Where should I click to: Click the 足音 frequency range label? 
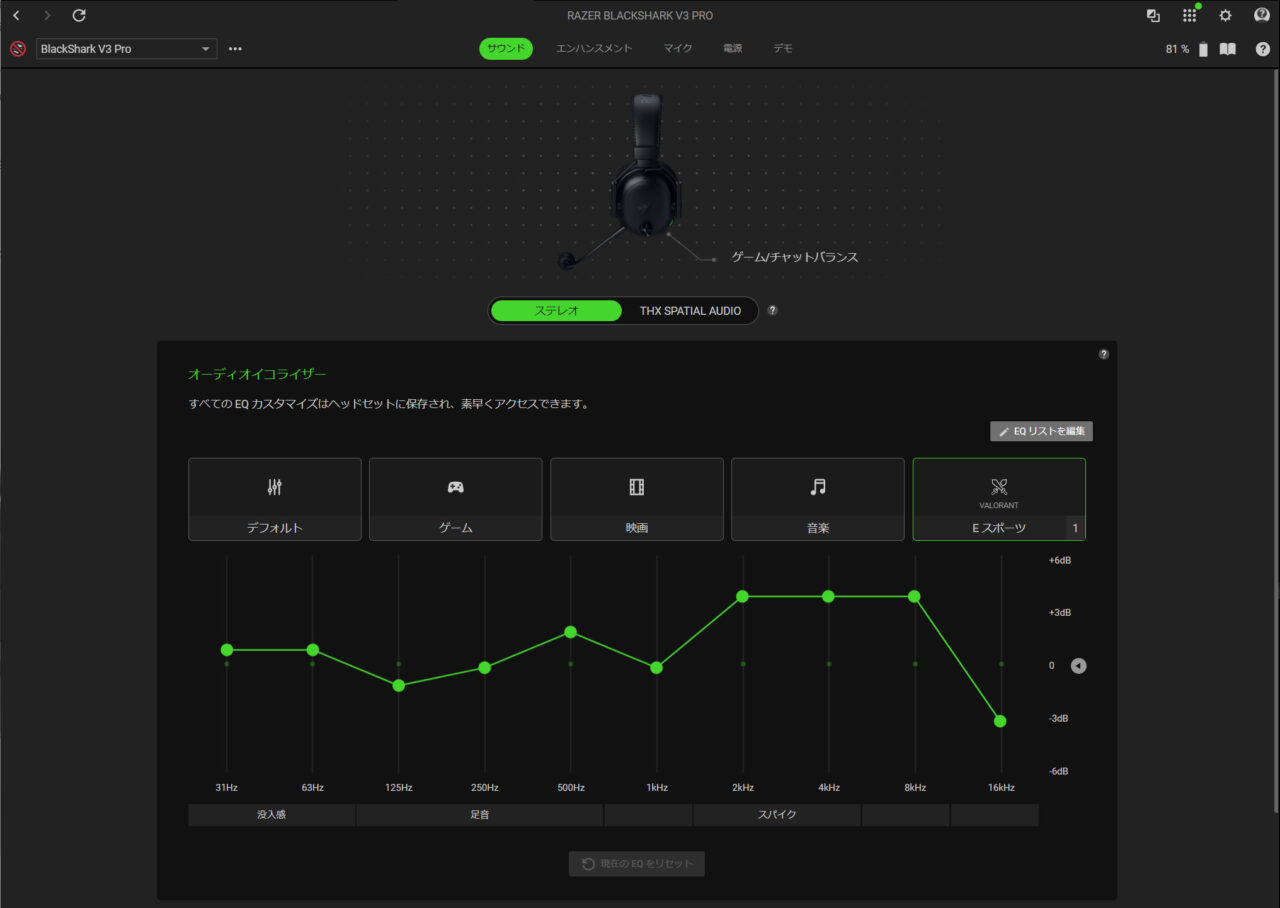point(480,815)
